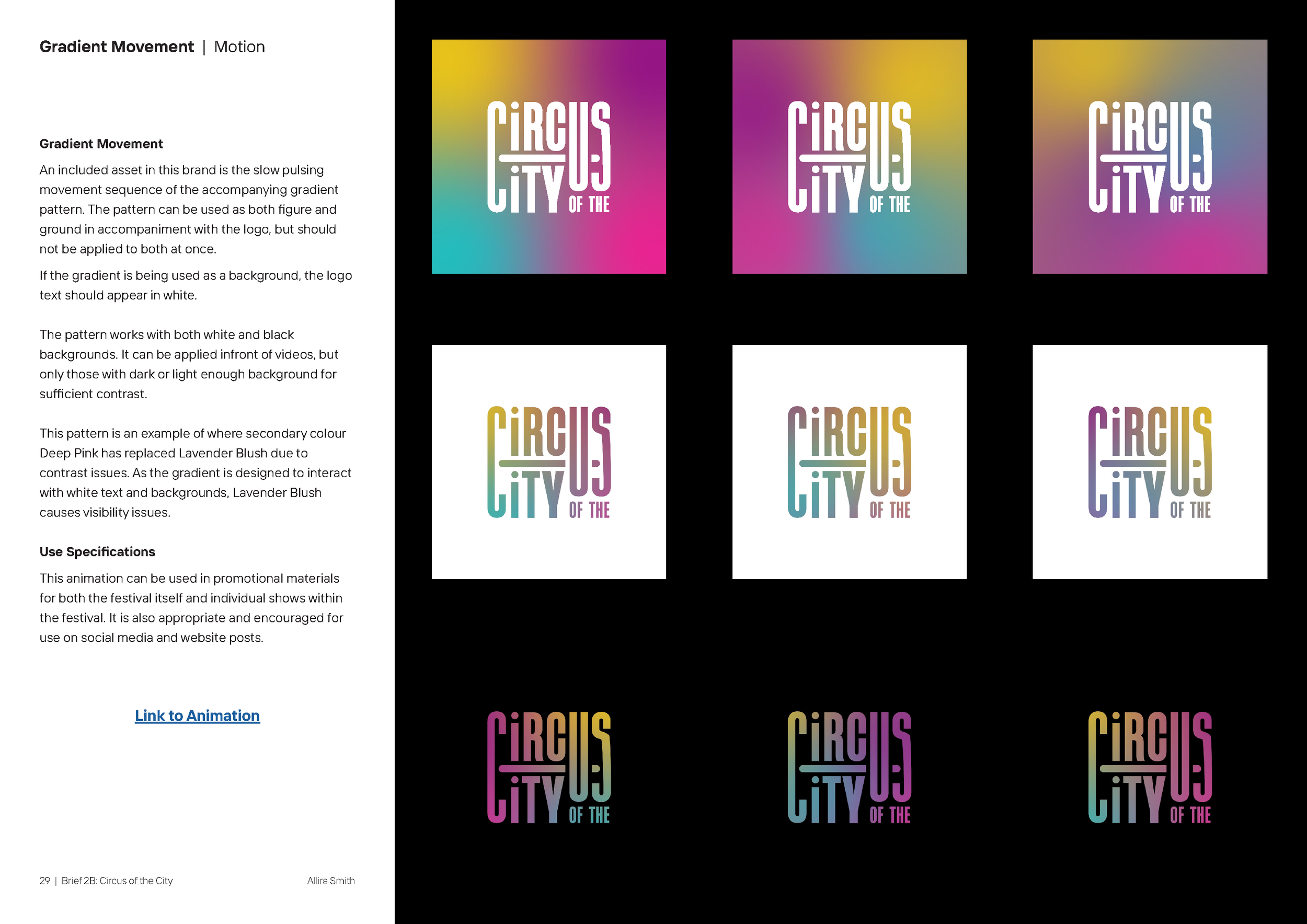The height and width of the screenshot is (924, 1307).
Task: Click the Use Specifications subheading
Action: click(x=97, y=552)
